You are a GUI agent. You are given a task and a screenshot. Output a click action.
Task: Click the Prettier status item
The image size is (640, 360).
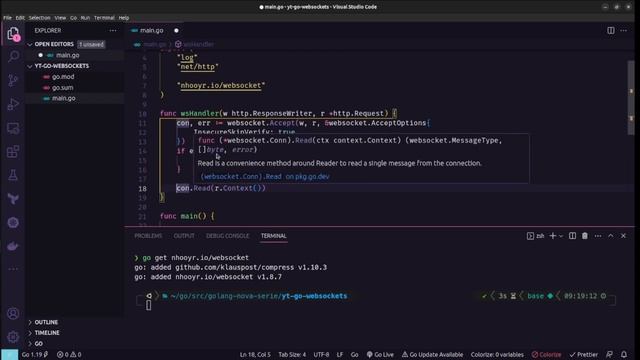[x=584, y=355]
